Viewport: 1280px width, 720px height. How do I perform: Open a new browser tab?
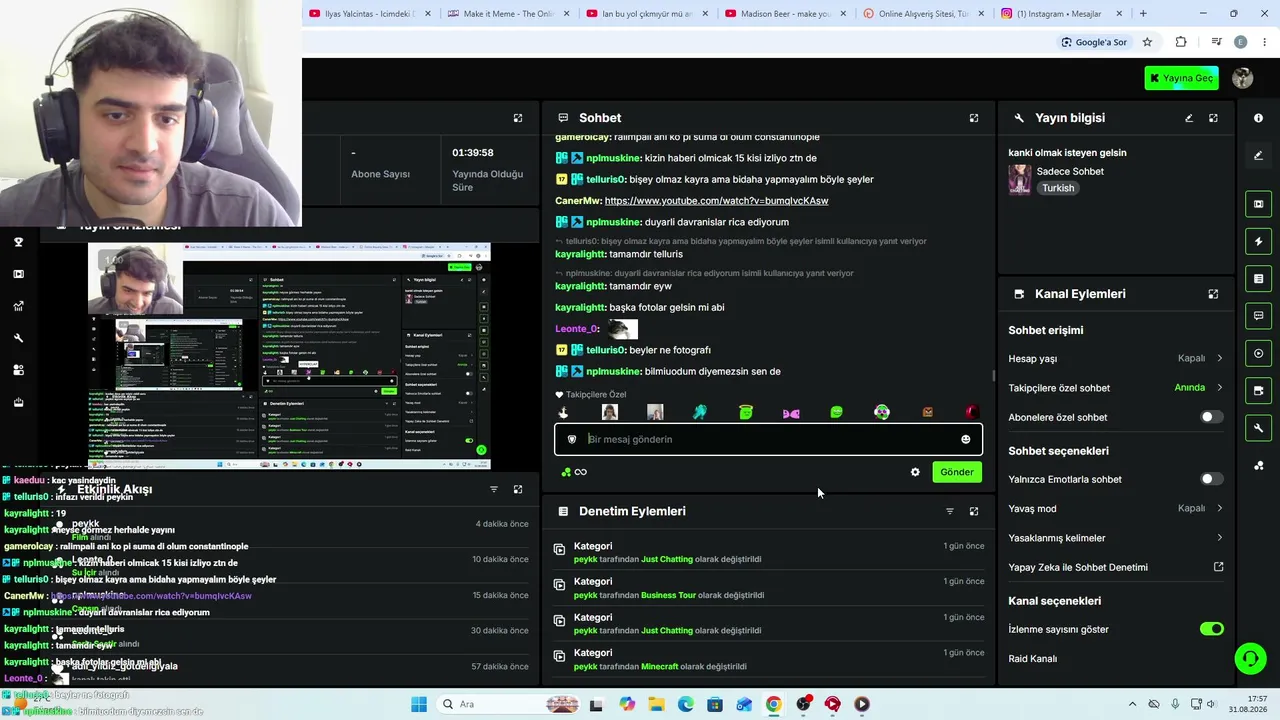1143,14
